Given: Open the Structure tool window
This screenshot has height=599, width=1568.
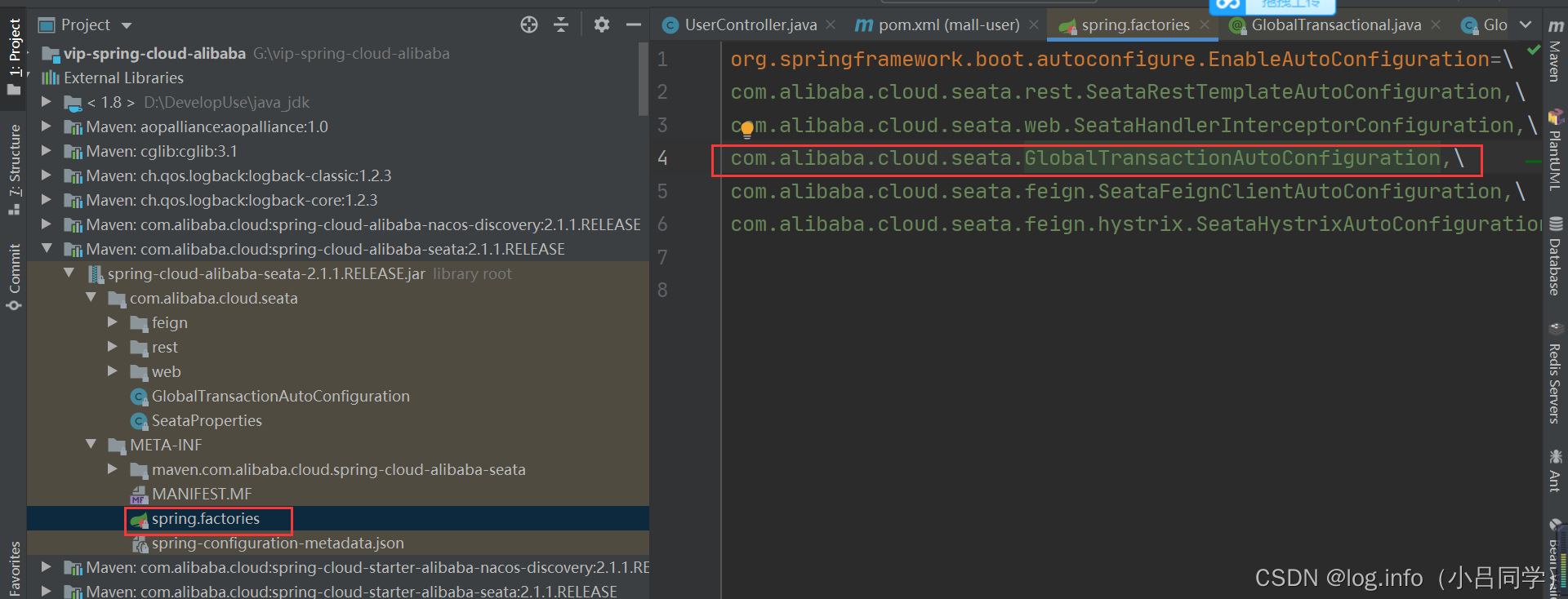Looking at the screenshot, I should click(14, 169).
